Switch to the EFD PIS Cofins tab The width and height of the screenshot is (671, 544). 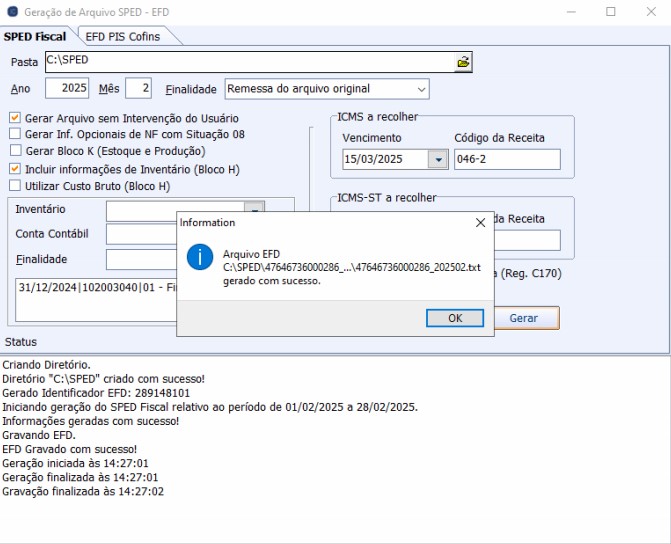(123, 37)
